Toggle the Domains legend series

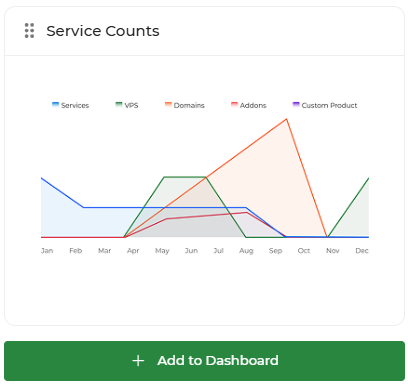click(x=185, y=105)
